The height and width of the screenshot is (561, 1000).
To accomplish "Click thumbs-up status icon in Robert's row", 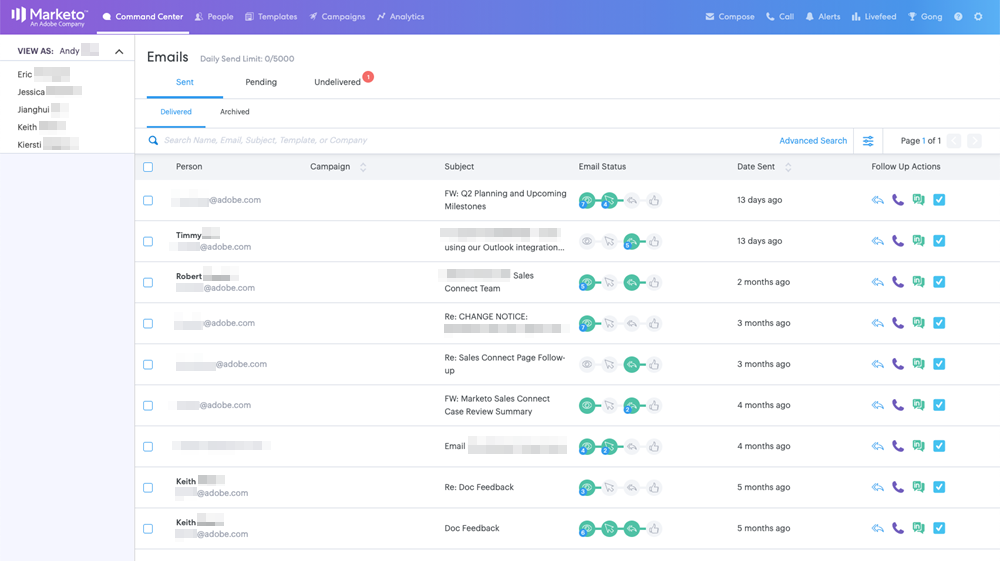I will 654,282.
